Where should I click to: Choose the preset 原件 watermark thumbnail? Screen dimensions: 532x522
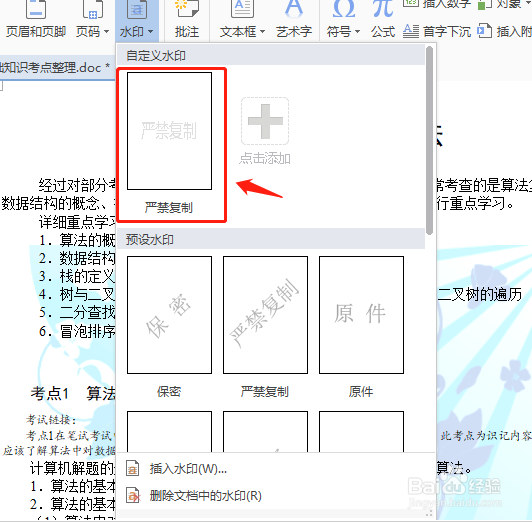(x=361, y=315)
